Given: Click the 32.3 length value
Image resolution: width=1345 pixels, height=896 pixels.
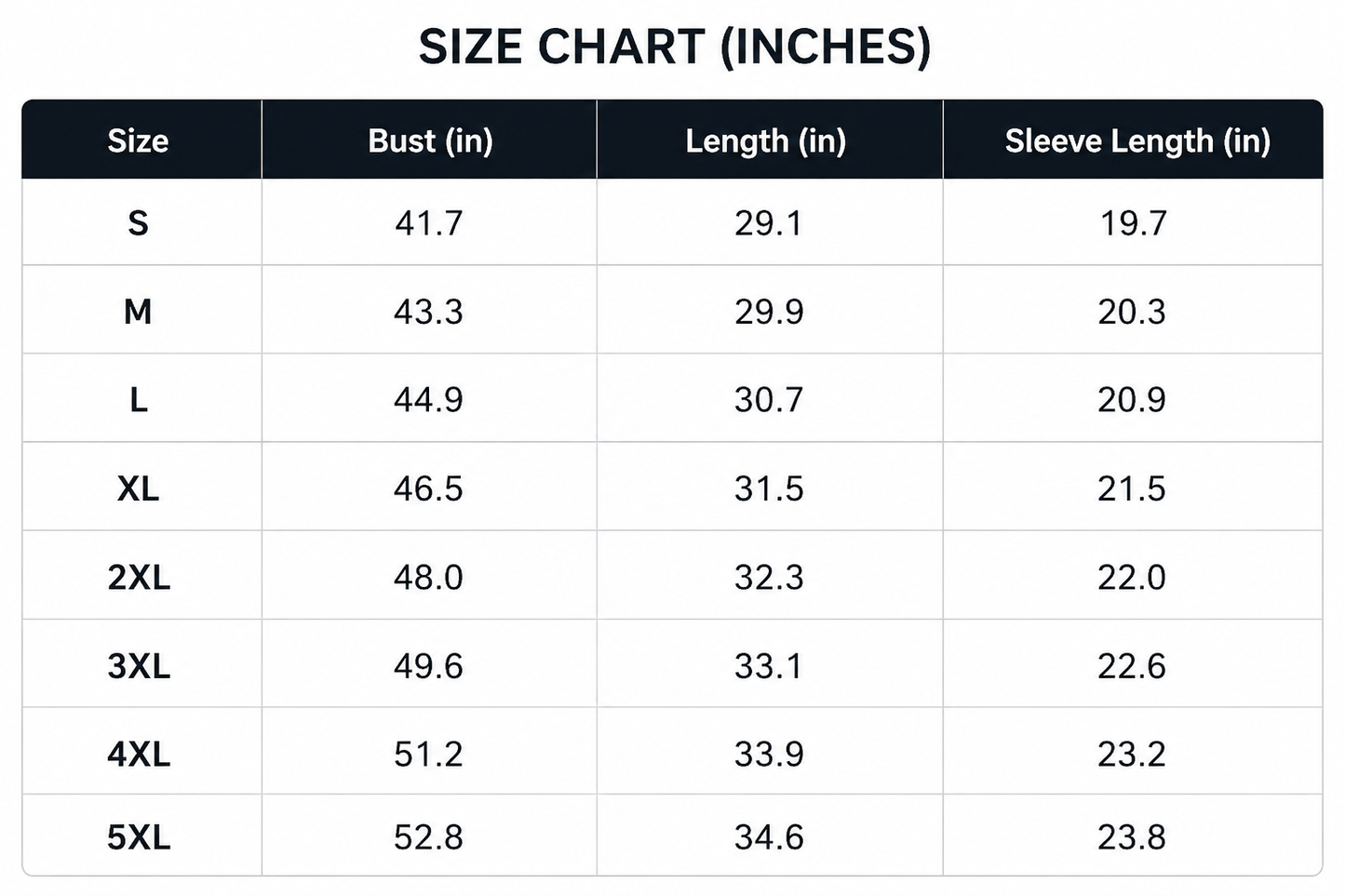Looking at the screenshot, I should coord(769,577).
